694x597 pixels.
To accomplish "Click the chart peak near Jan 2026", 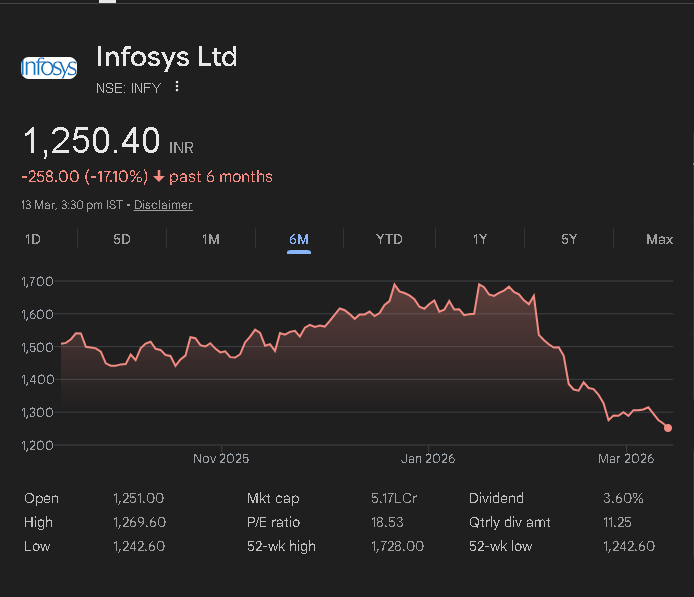I will (x=395, y=285).
